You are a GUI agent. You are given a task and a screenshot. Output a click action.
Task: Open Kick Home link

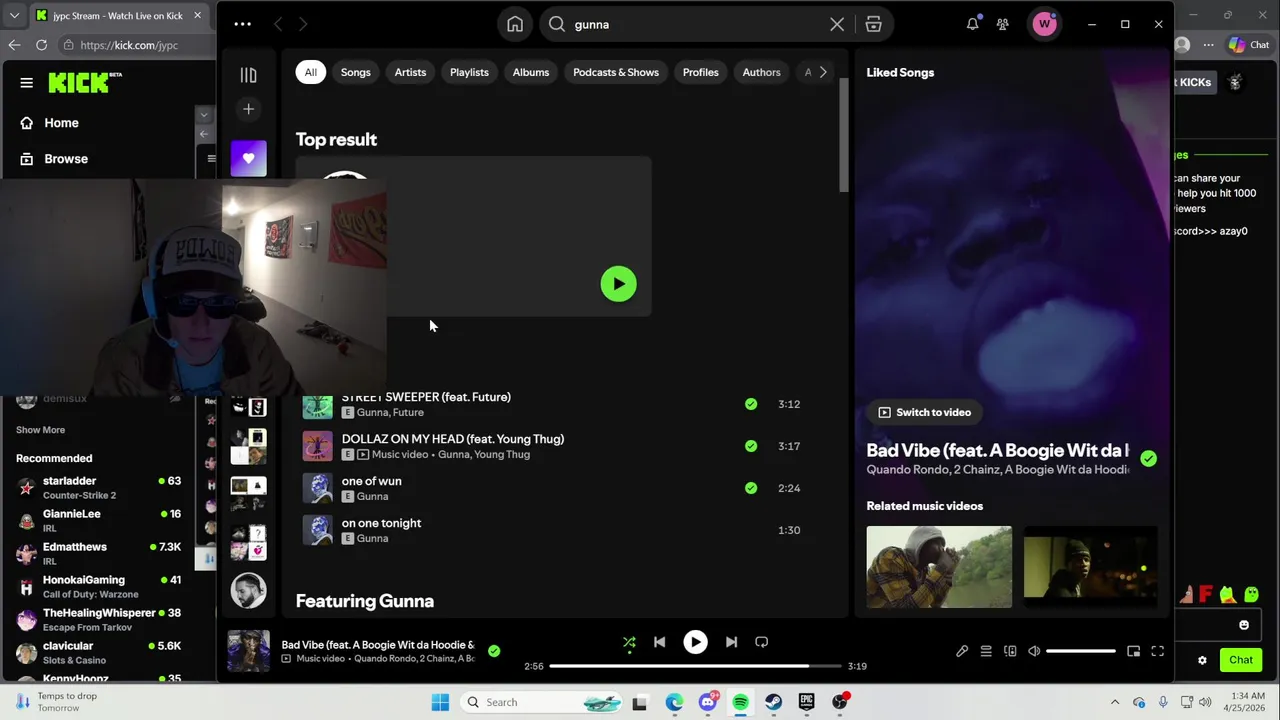[50, 123]
